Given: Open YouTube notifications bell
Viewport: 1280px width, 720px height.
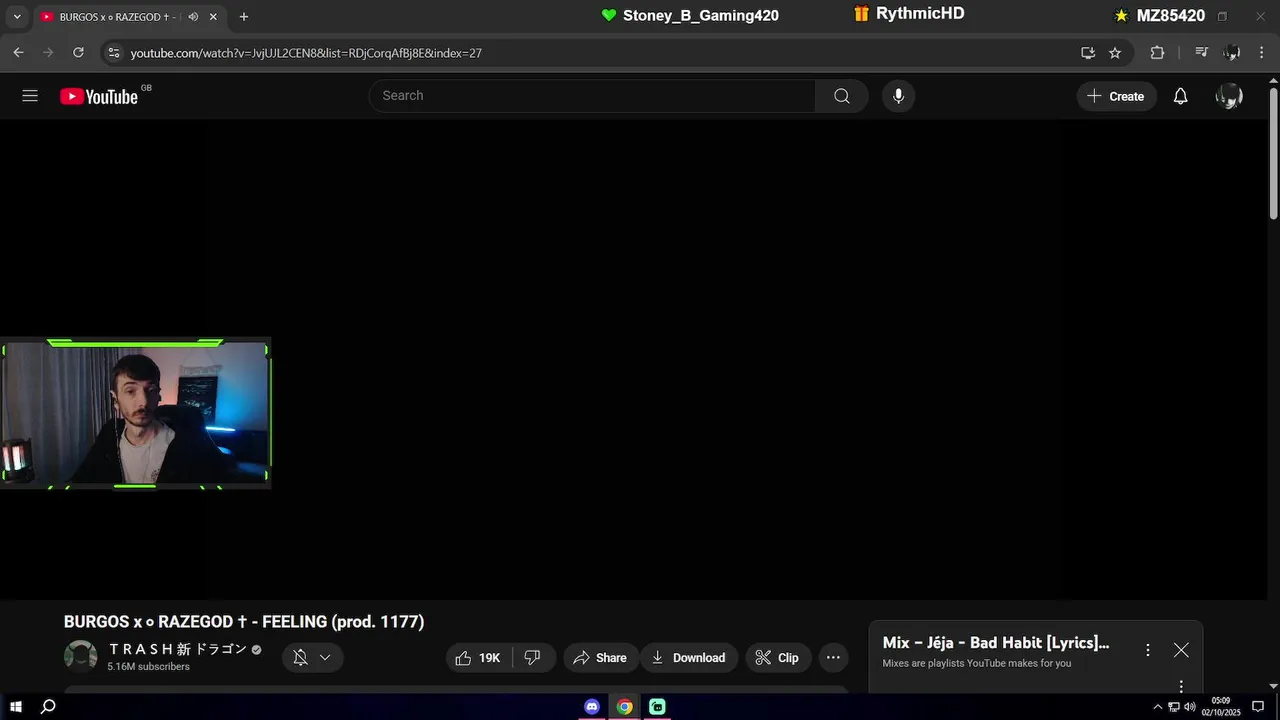Looking at the screenshot, I should [1180, 96].
